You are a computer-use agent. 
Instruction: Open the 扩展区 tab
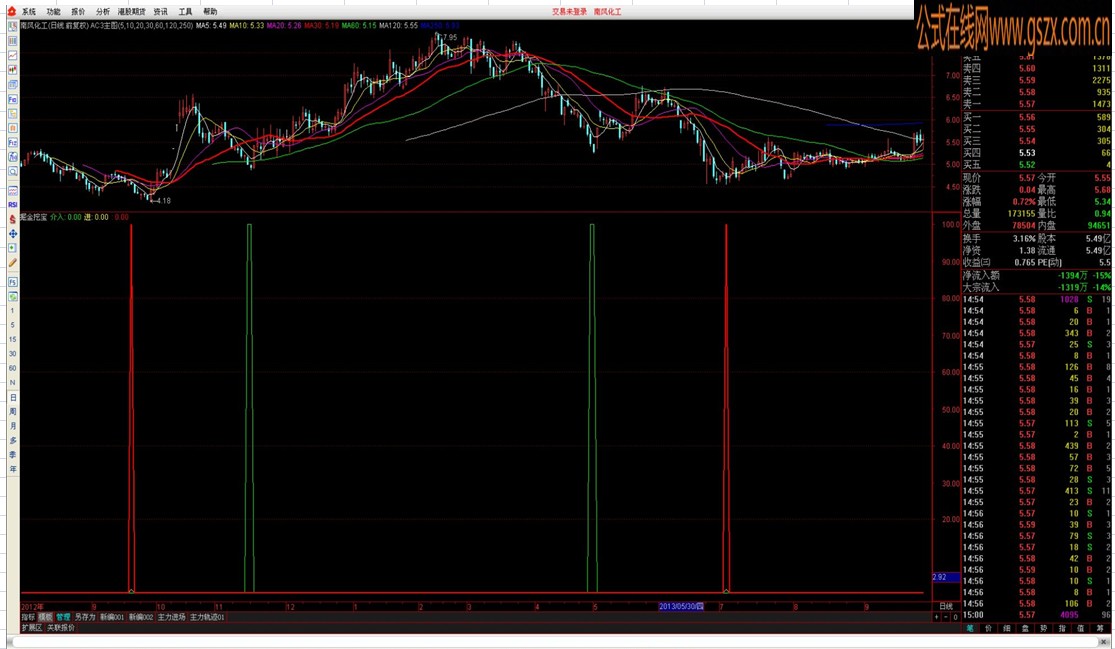point(31,628)
